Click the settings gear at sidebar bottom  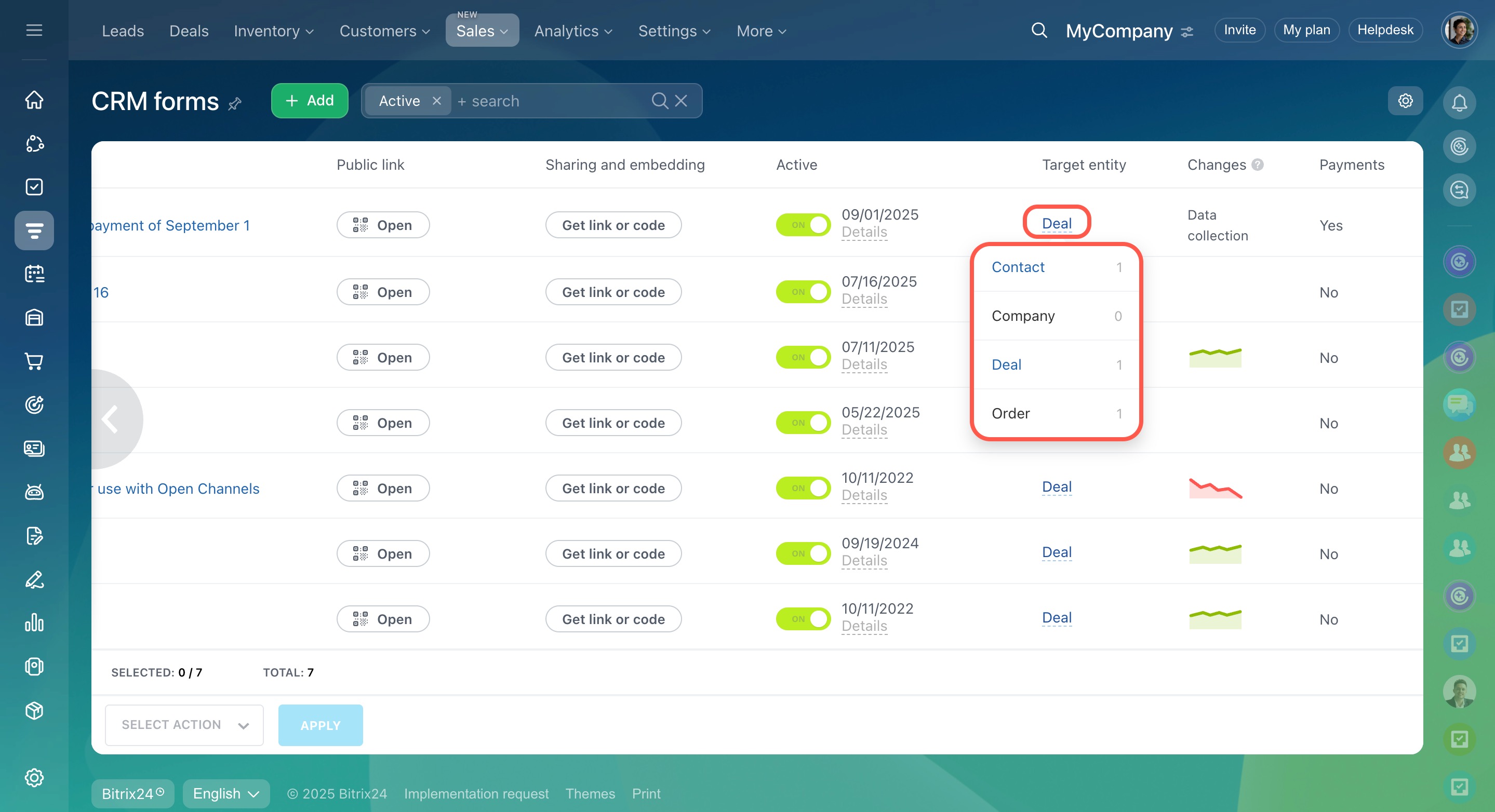pos(34,777)
